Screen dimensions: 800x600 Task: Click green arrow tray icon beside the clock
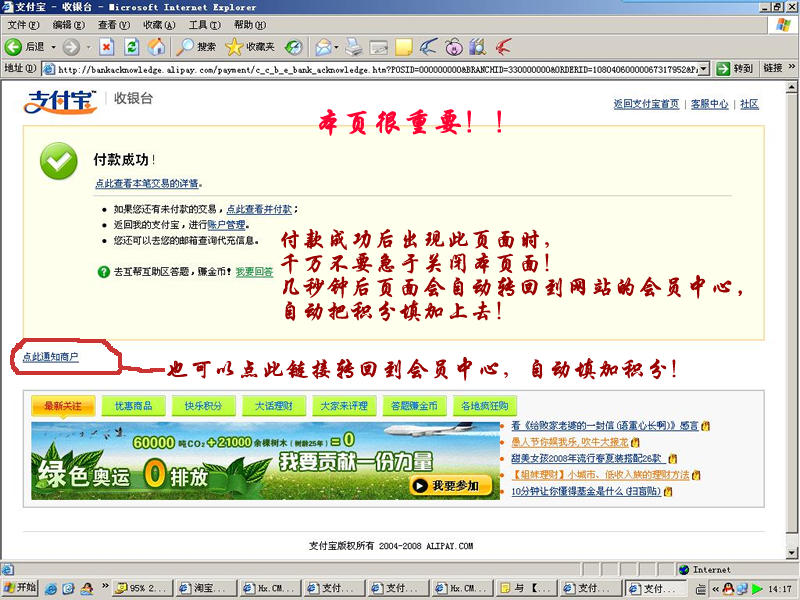pos(757,589)
